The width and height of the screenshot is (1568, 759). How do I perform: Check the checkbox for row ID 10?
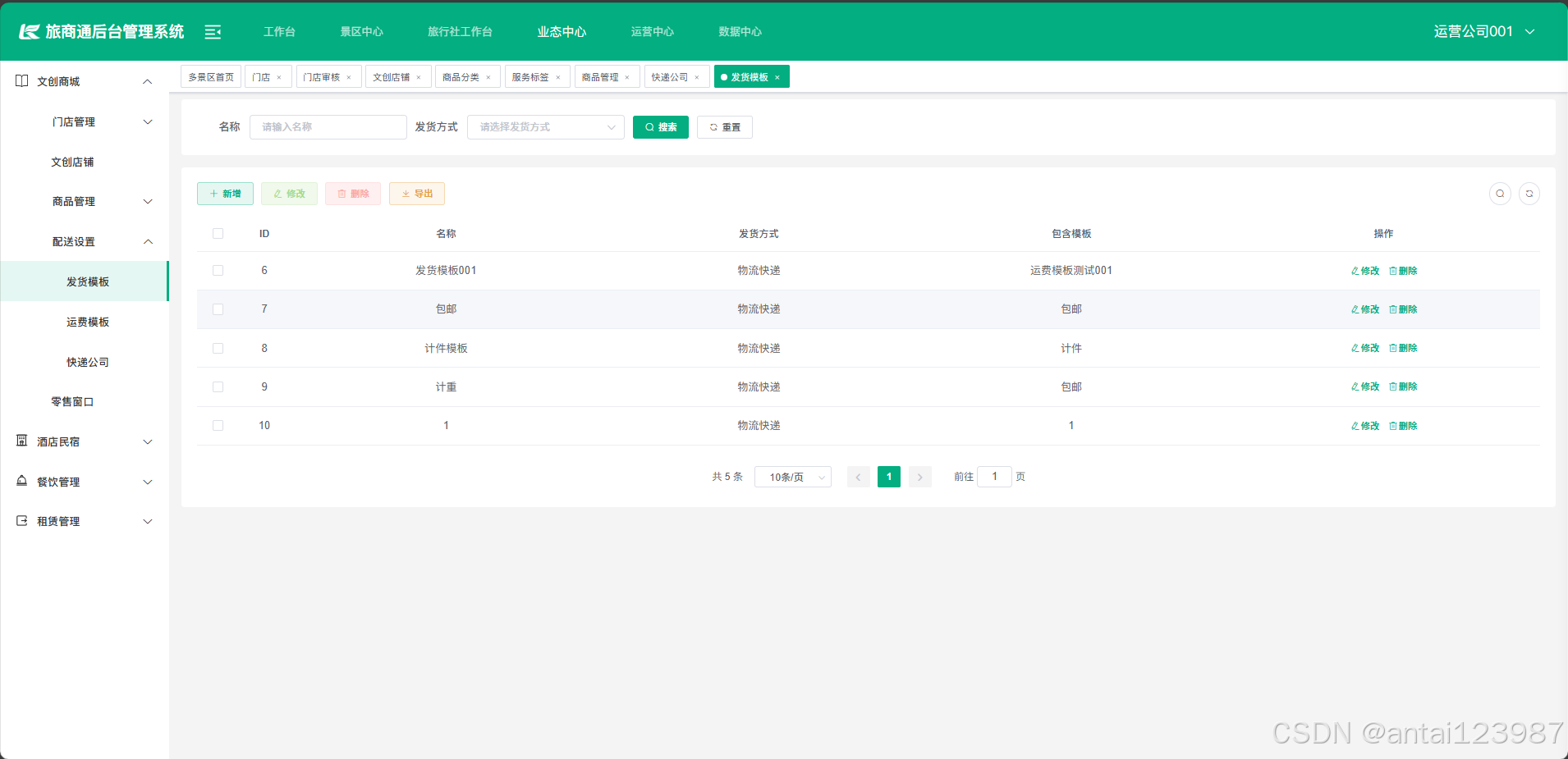218,426
